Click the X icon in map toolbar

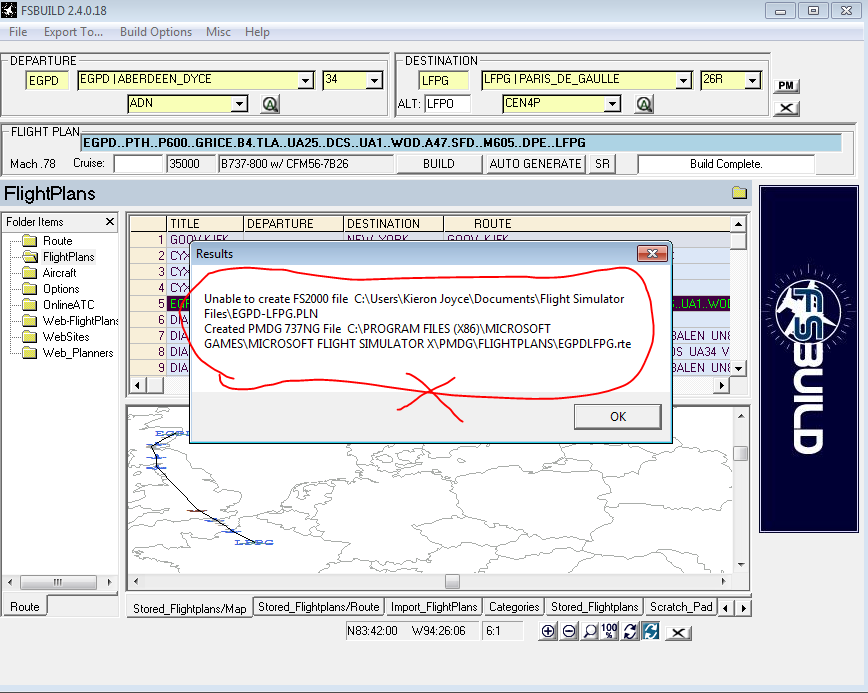tap(679, 633)
